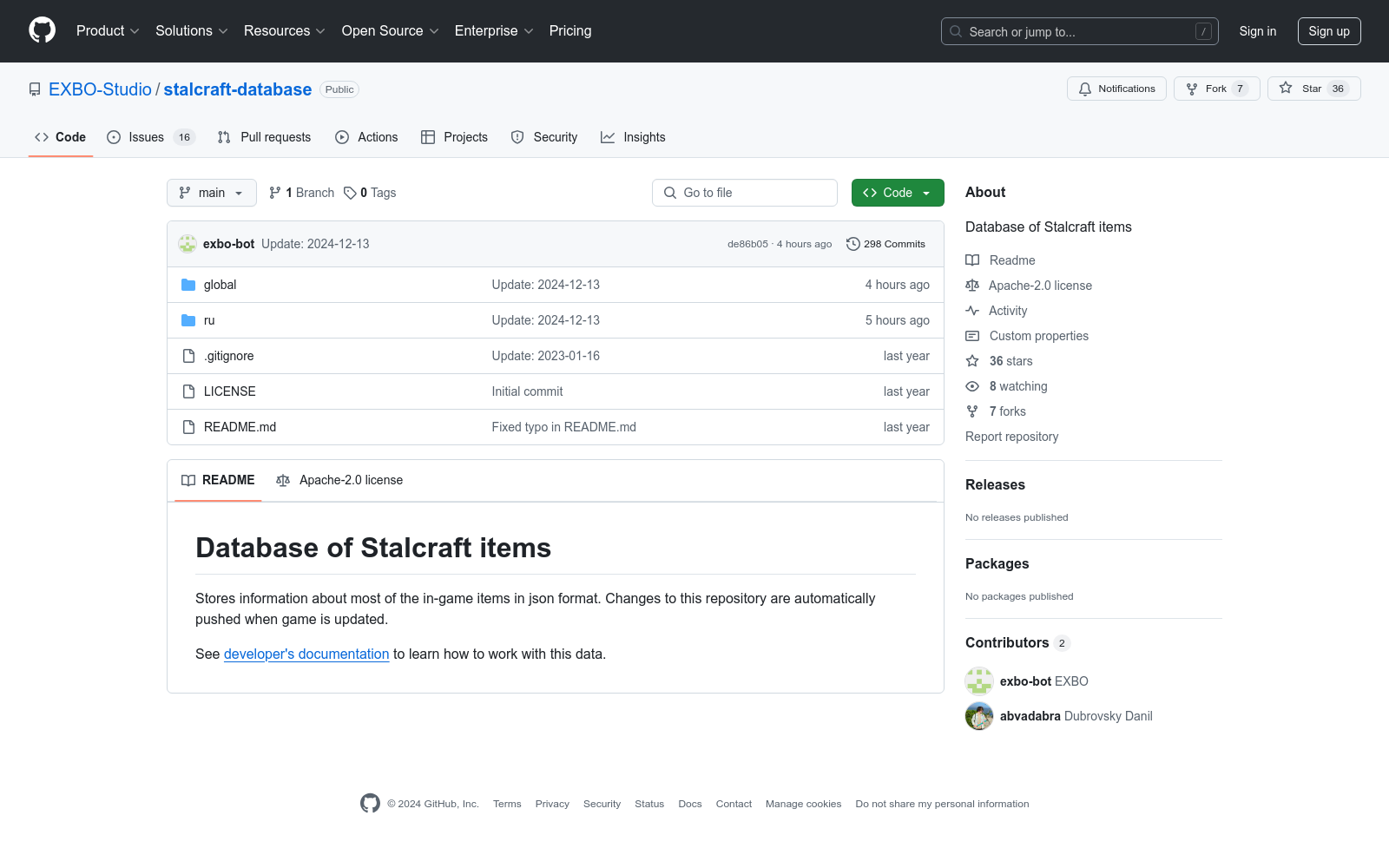Click the Go to file search field
The height and width of the screenshot is (868, 1389).
(x=745, y=193)
